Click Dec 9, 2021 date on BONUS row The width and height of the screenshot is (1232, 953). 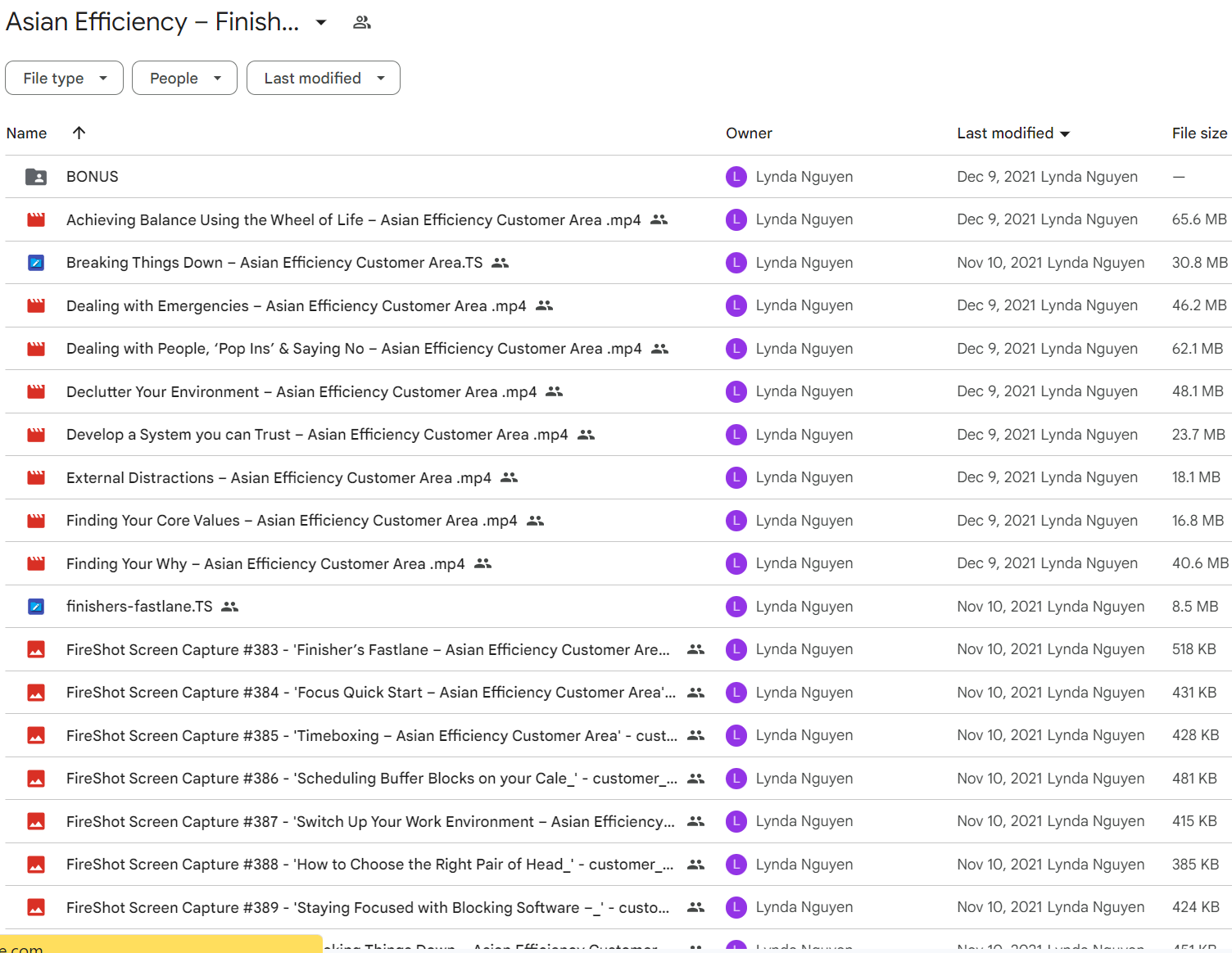click(x=1047, y=177)
